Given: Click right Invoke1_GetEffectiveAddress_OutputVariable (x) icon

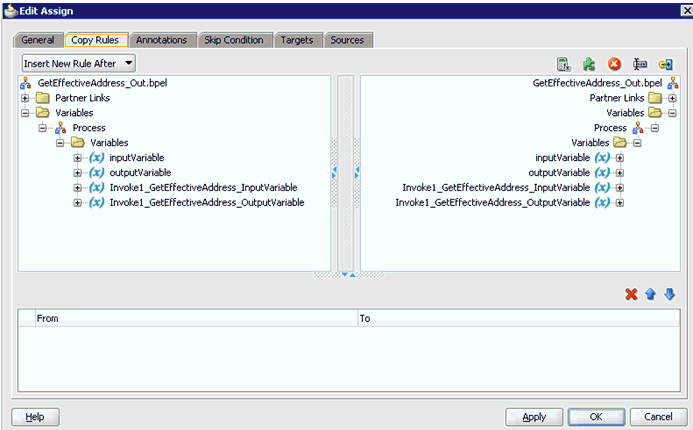Looking at the screenshot, I should point(602,202).
